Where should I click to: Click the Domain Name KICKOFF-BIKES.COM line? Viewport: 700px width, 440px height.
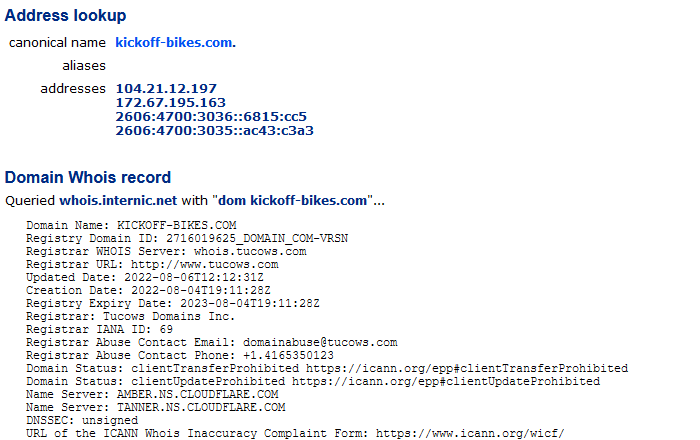click(131, 225)
